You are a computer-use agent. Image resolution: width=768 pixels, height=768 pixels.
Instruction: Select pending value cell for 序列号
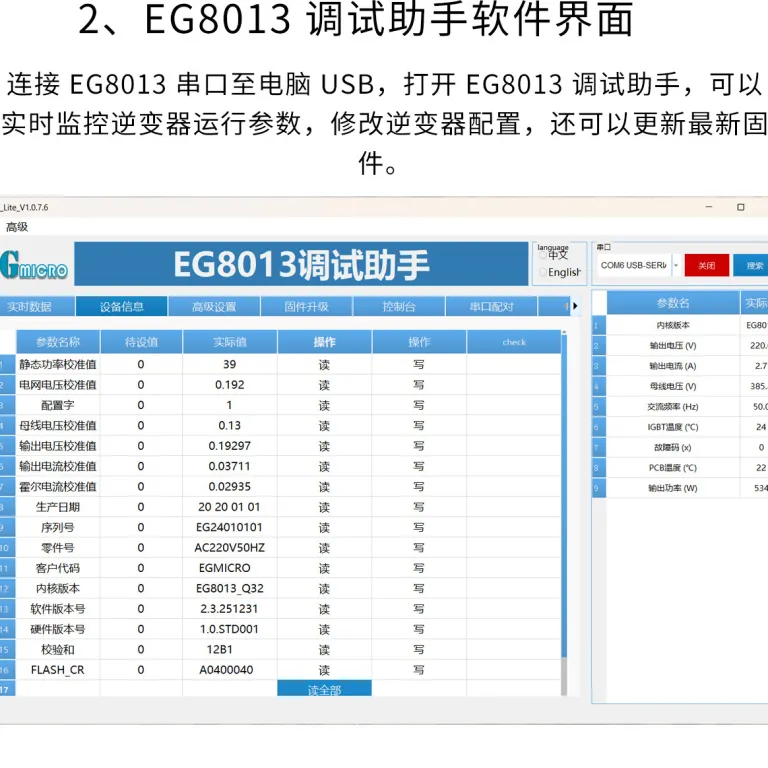coord(141,528)
